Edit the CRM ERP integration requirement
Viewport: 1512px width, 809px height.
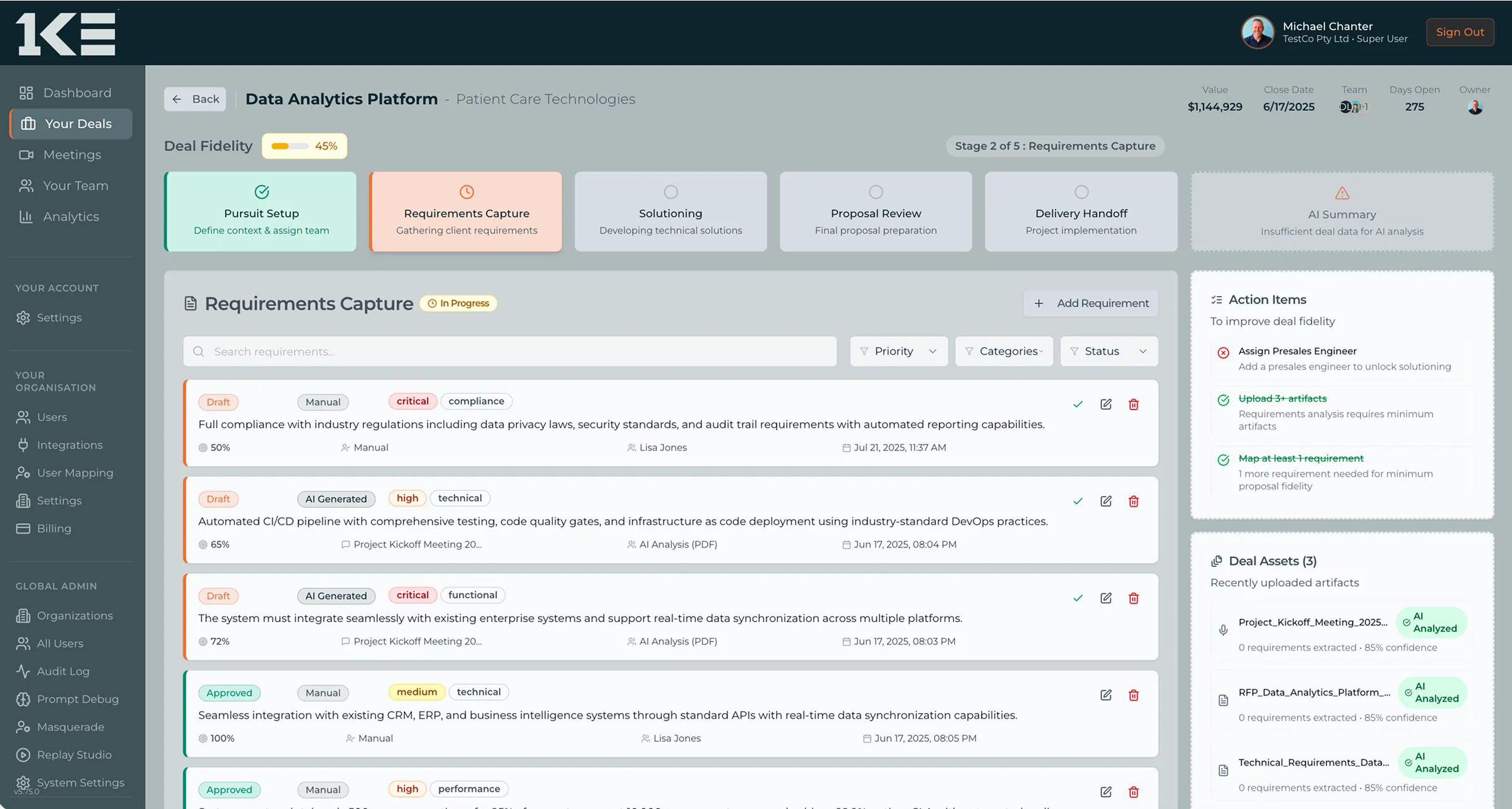(x=1106, y=695)
